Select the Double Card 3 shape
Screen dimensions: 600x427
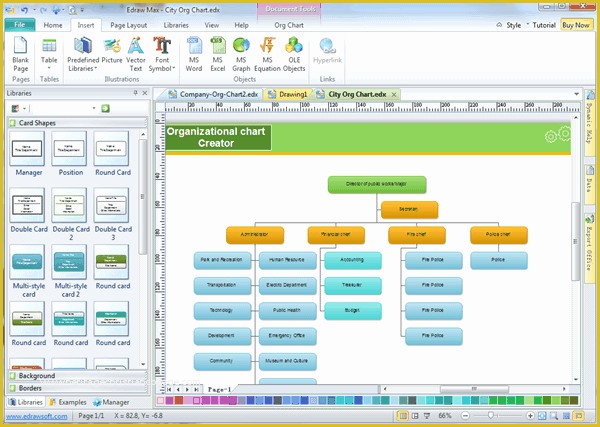[x=113, y=214]
